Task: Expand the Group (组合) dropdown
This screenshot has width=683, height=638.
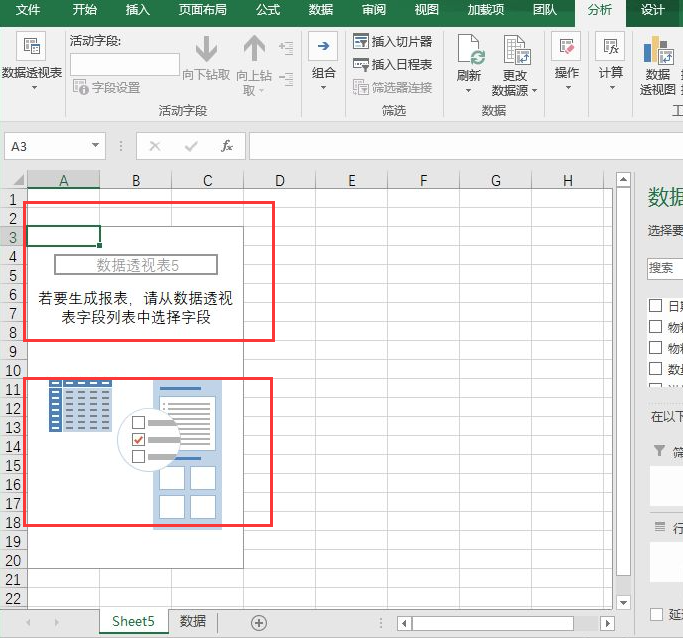Action: pyautogui.click(x=323, y=88)
